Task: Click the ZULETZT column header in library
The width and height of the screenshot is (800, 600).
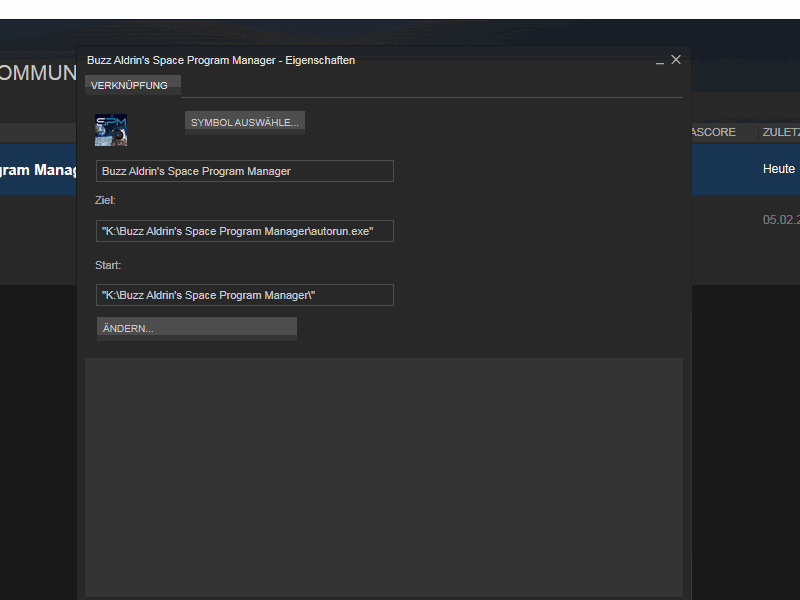Action: point(781,132)
